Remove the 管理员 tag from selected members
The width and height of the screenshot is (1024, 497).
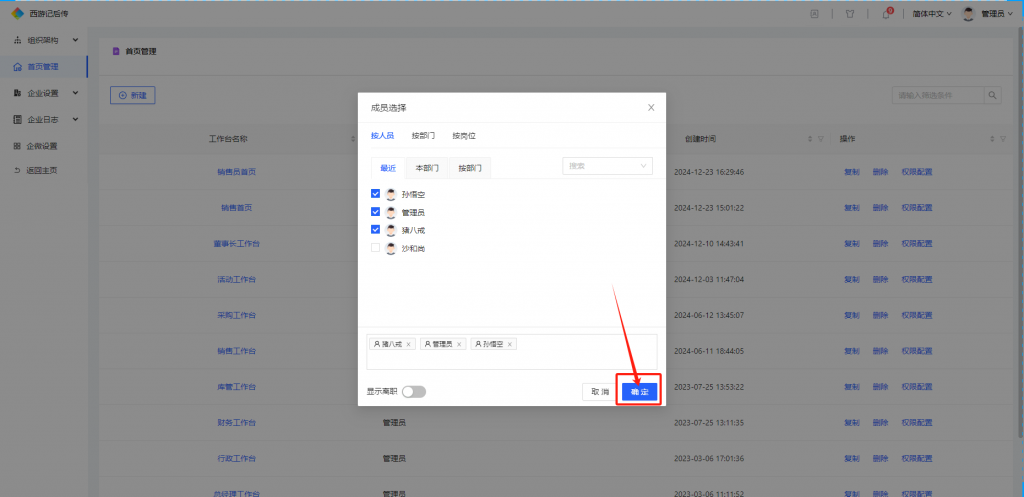coord(458,344)
